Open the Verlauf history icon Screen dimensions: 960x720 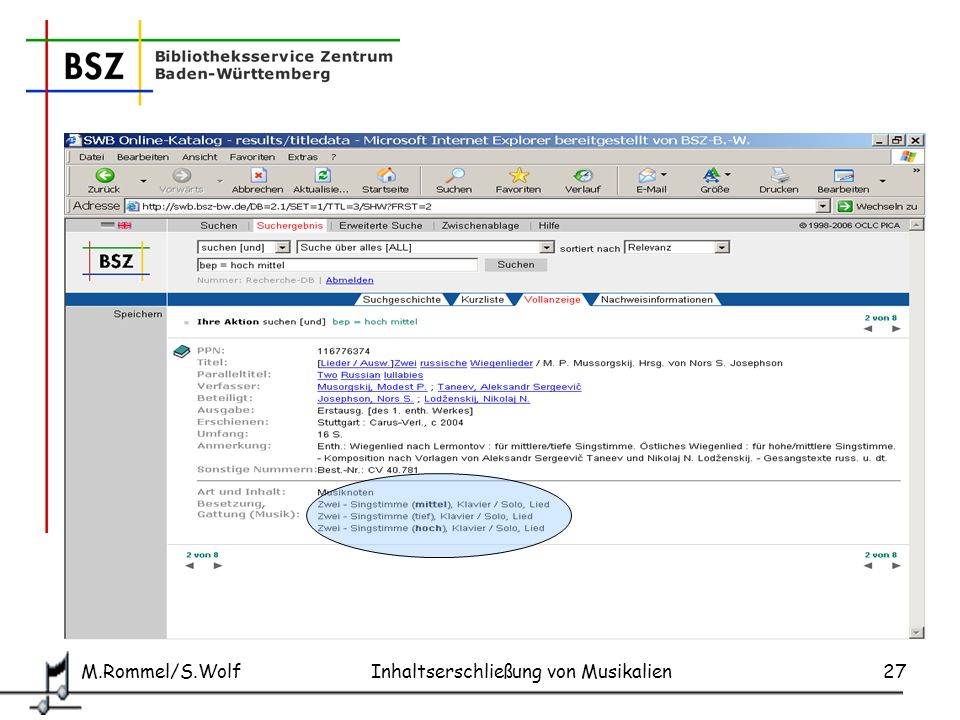tap(583, 176)
